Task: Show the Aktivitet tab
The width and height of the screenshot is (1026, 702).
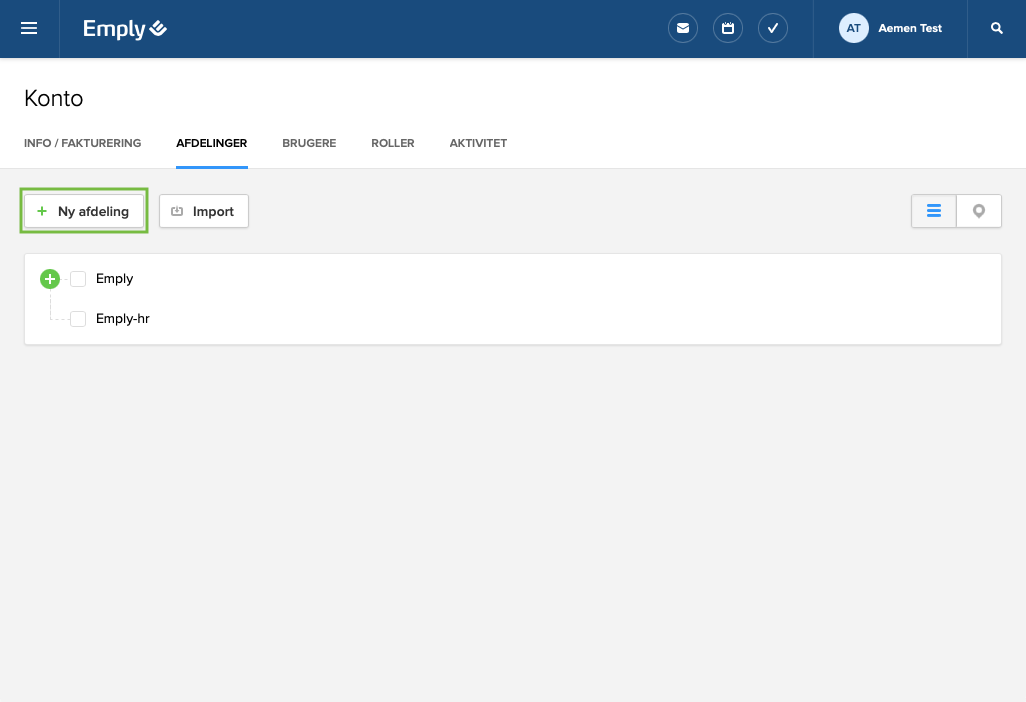Action: (478, 143)
